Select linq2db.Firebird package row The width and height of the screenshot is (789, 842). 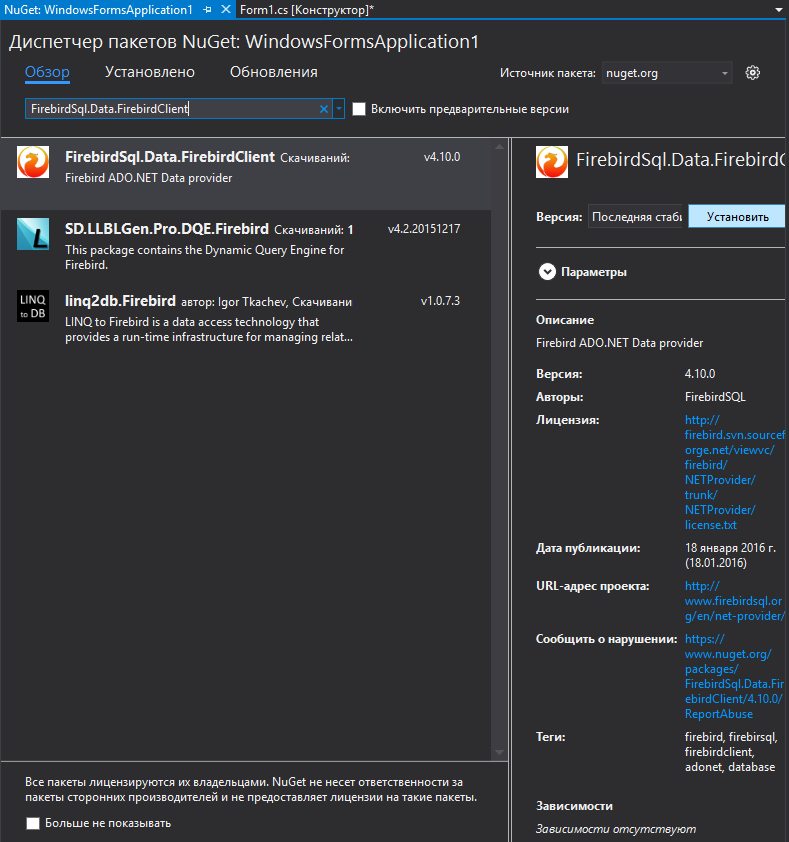point(245,318)
